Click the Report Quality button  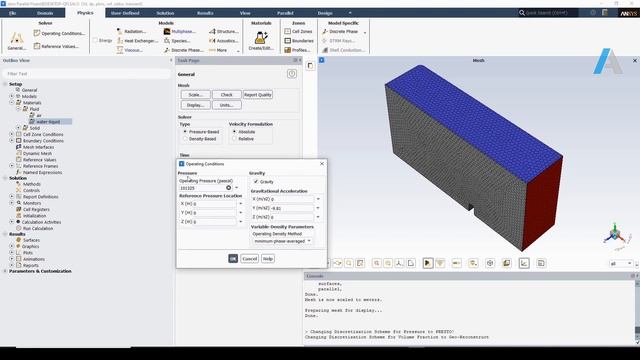click(x=258, y=95)
